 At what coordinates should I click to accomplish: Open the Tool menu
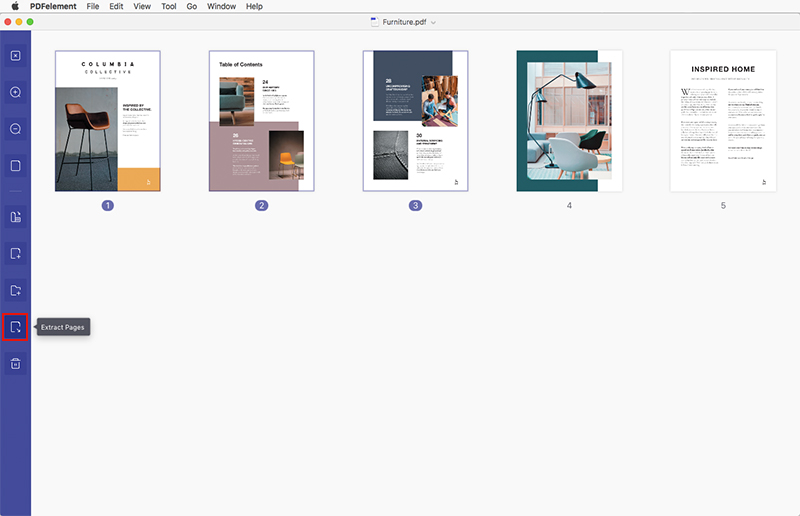169,6
